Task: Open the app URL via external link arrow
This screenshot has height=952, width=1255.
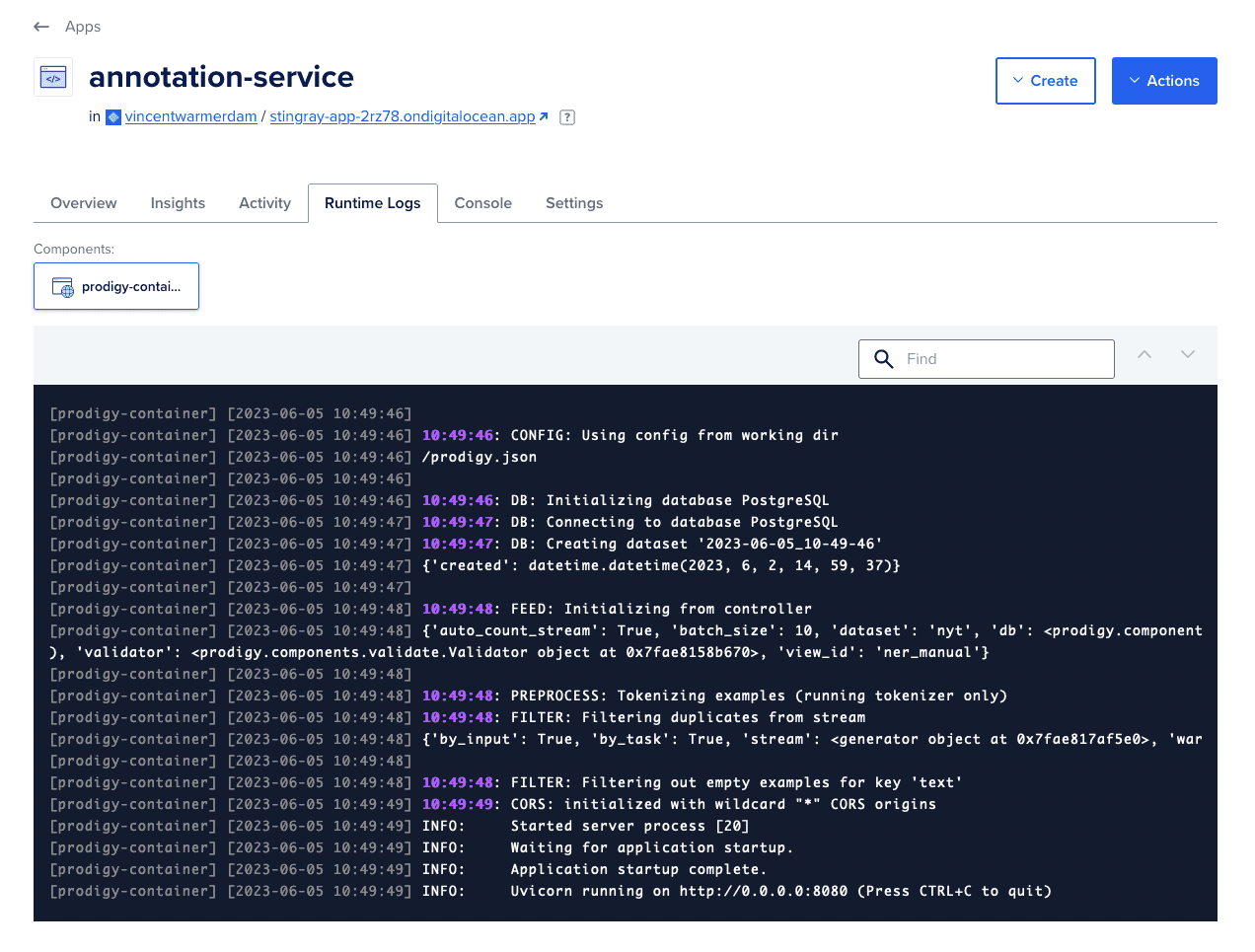Action: tap(544, 115)
